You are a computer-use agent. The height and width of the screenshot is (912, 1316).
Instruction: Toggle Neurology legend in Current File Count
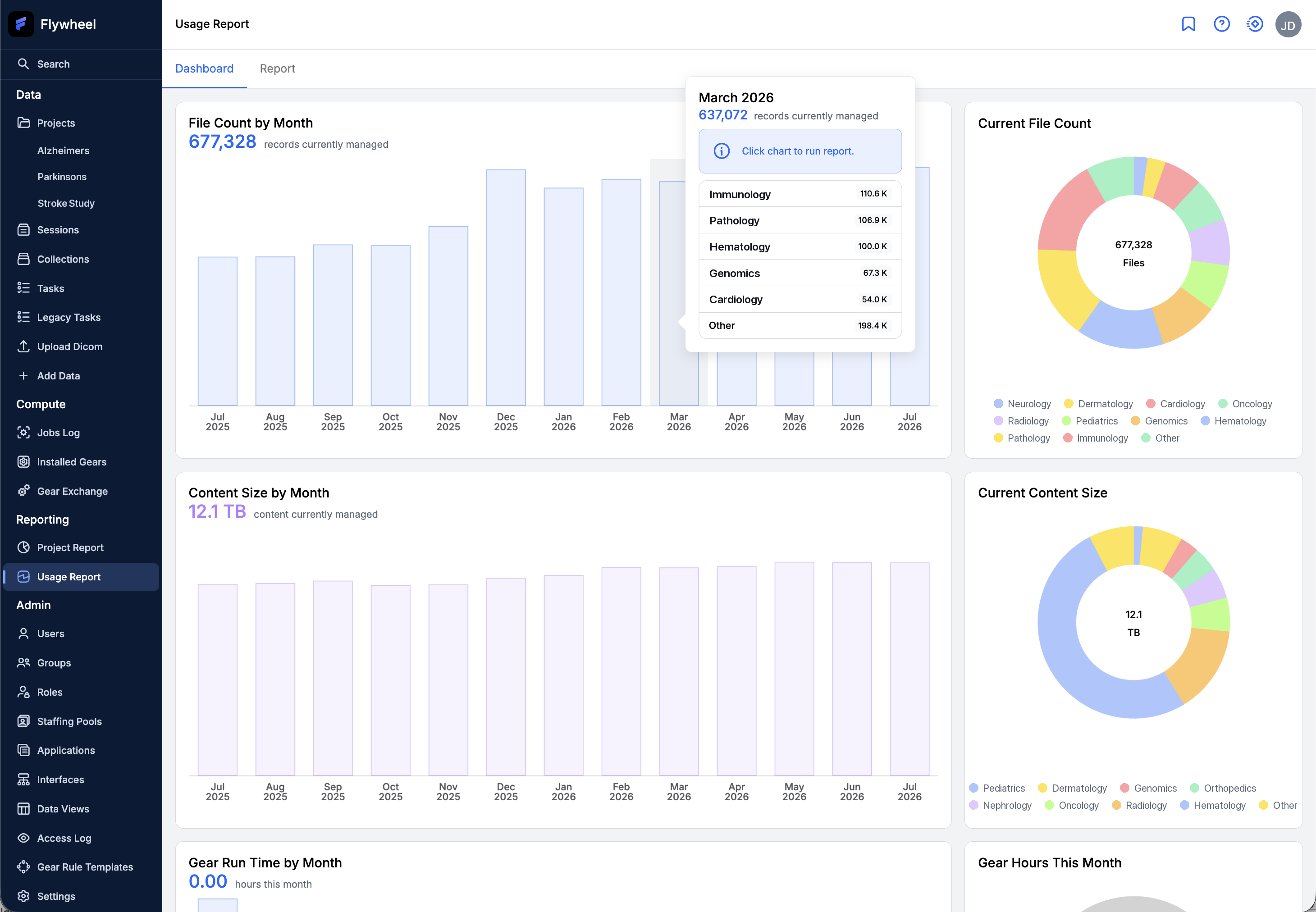1022,404
